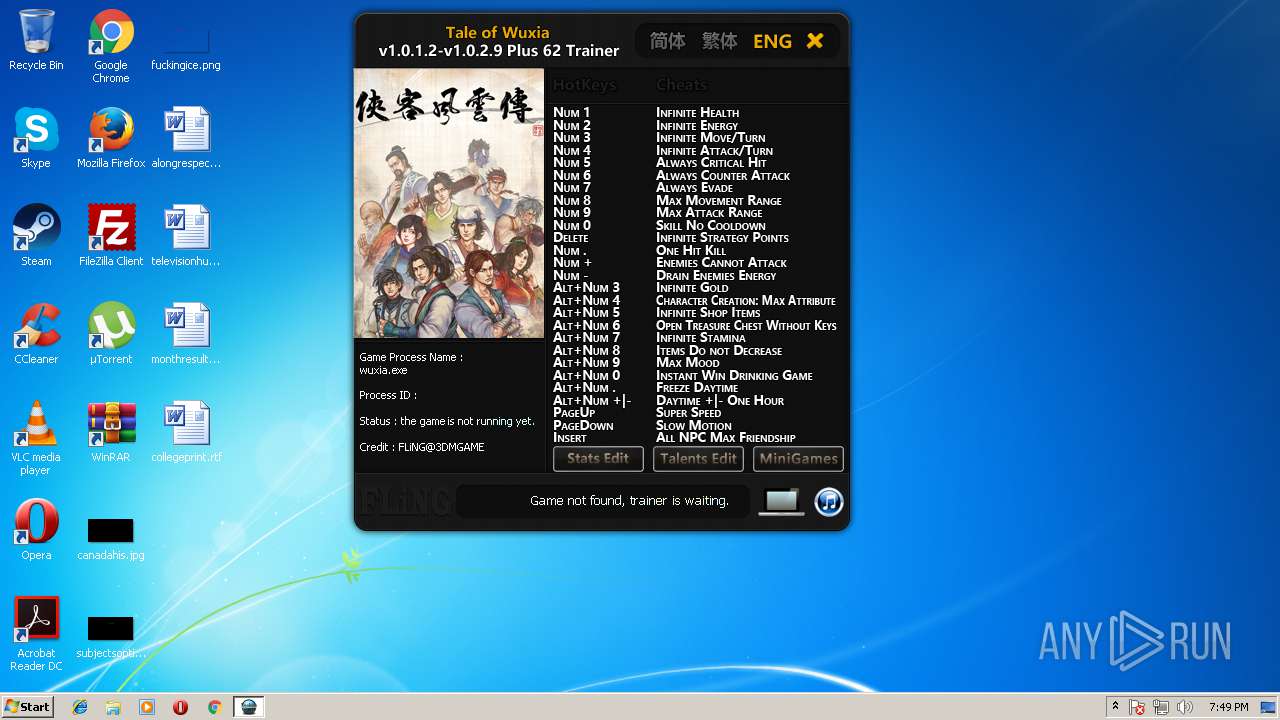Toggle Infinite Energy cheat
Image resolution: width=1280 pixels, height=720 pixels.
[696, 126]
